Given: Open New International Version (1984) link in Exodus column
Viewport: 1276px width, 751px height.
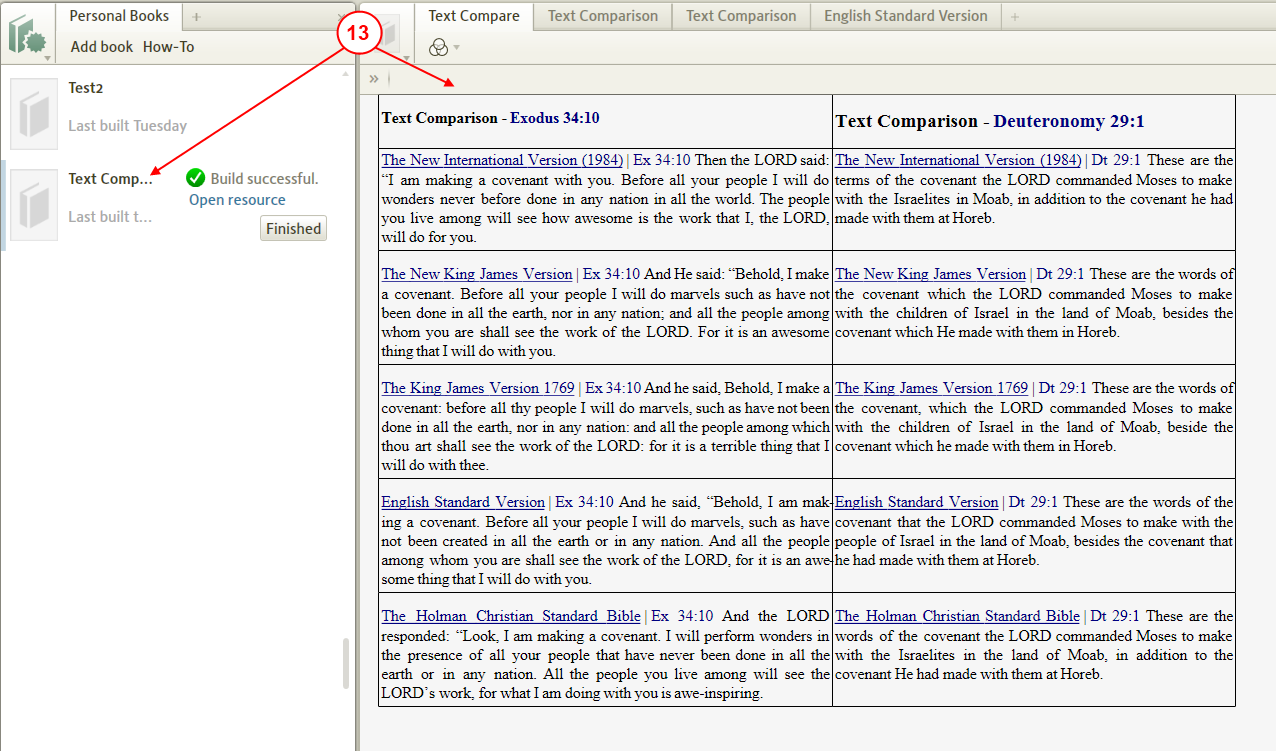Looking at the screenshot, I should (502, 160).
